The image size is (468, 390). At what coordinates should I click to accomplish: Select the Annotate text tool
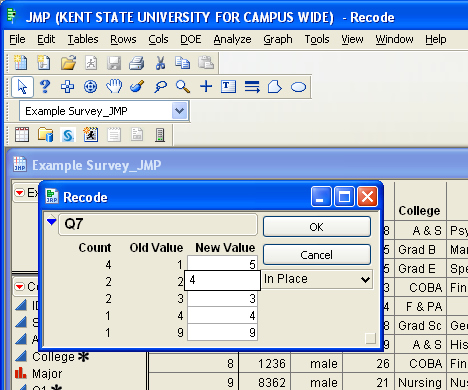click(x=228, y=87)
